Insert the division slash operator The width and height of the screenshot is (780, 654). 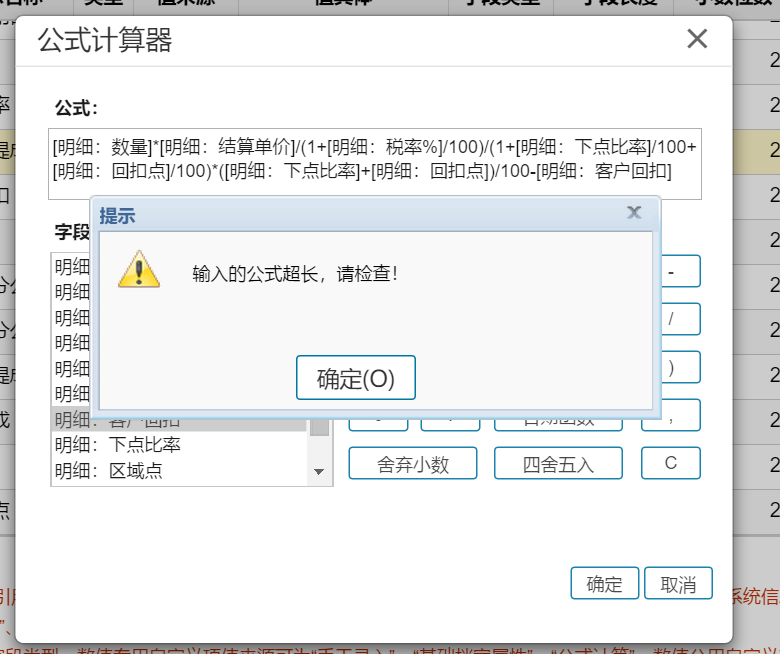681,319
